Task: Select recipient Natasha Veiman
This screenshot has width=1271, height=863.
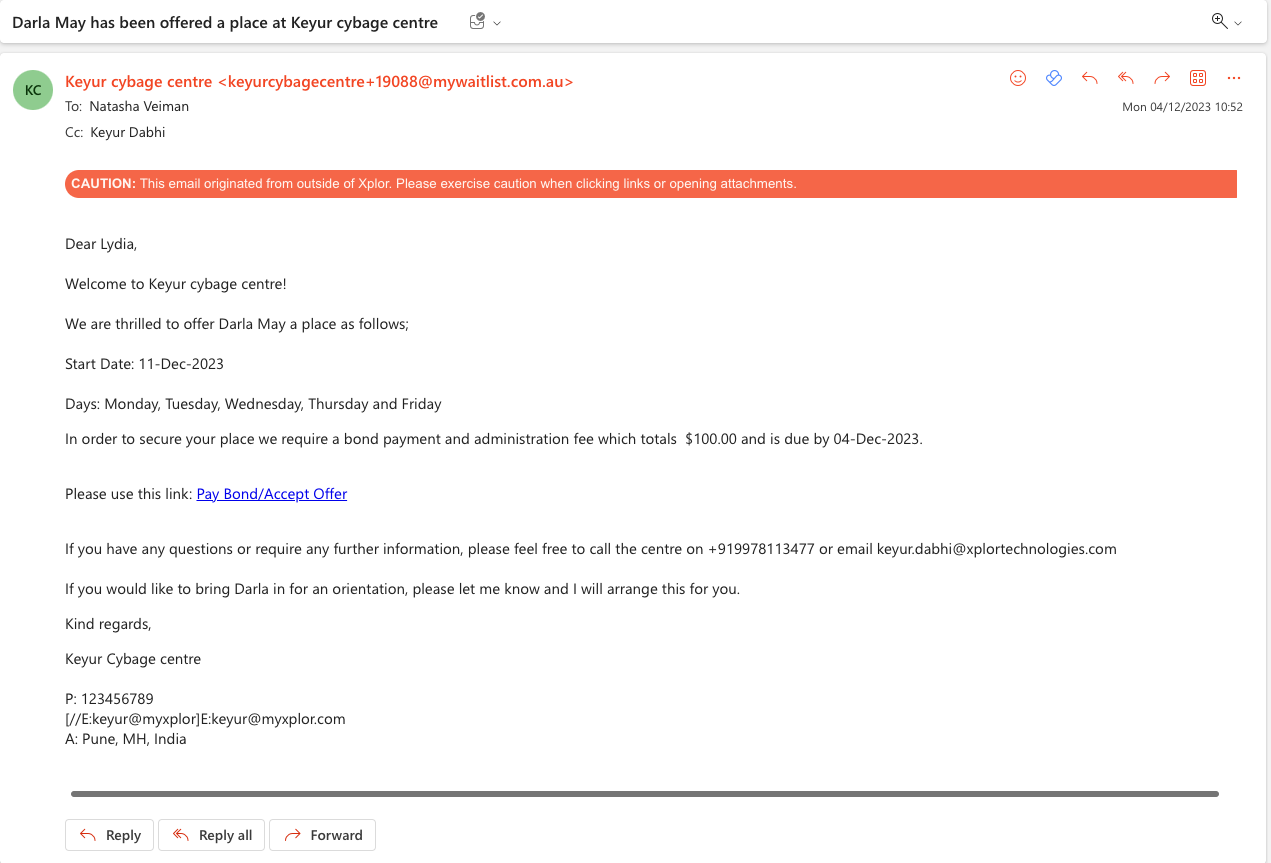Action: 138,106
